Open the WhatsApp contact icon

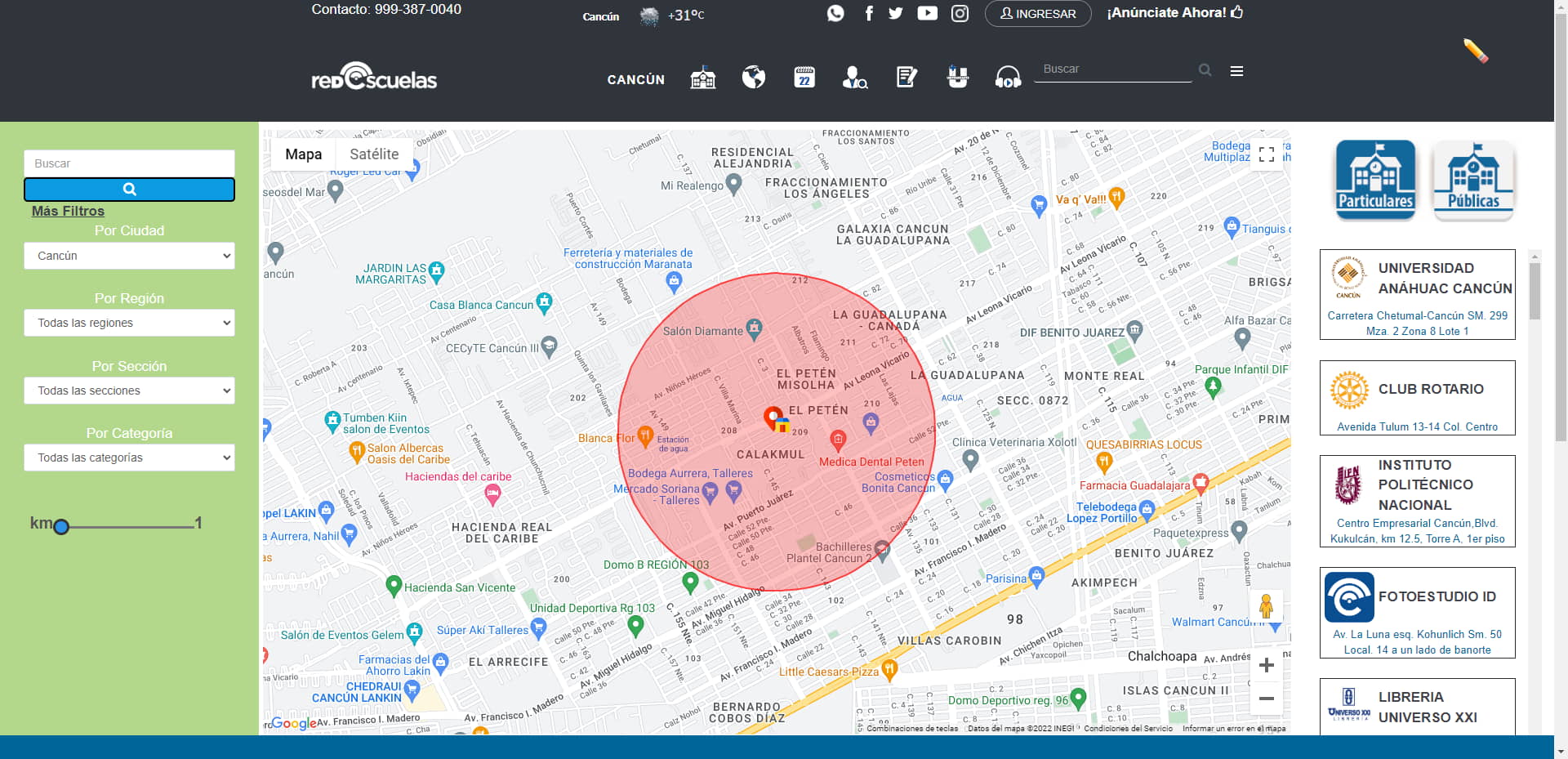tap(835, 13)
